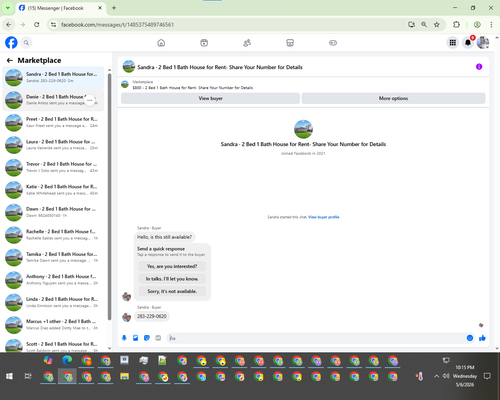500x400 pixels.
Task: Open the 'Marcus +1 other' conversation
Action: [53, 325]
